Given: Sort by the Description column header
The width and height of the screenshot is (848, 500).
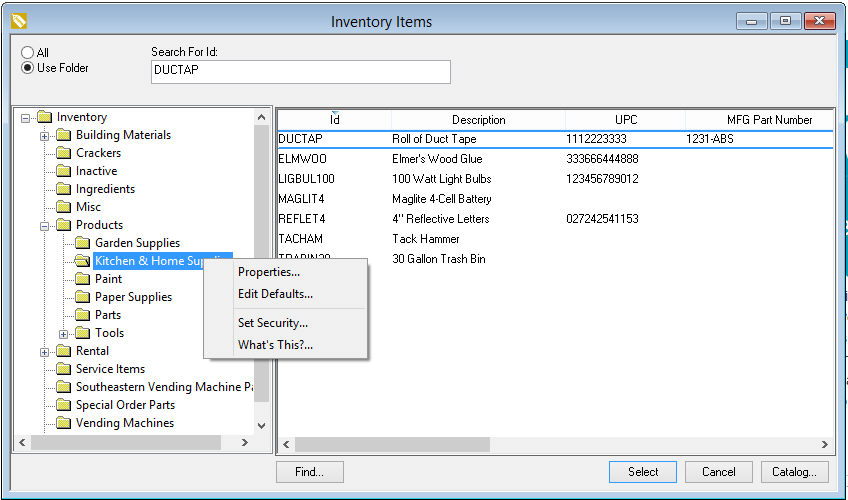Looking at the screenshot, I should tap(478, 120).
